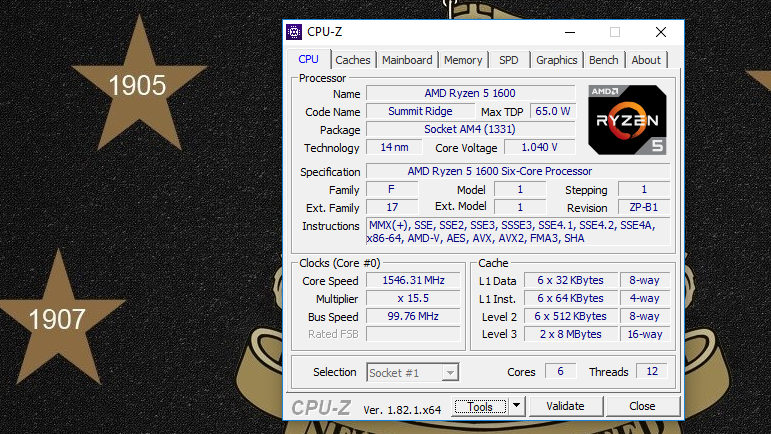Click the Core Voltage value 1.040 V
This screenshot has height=434, width=771.
coord(539,147)
